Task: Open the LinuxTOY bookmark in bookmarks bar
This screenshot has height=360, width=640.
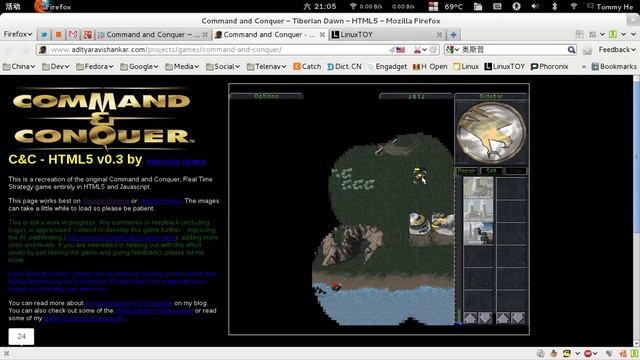Action: click(x=504, y=66)
